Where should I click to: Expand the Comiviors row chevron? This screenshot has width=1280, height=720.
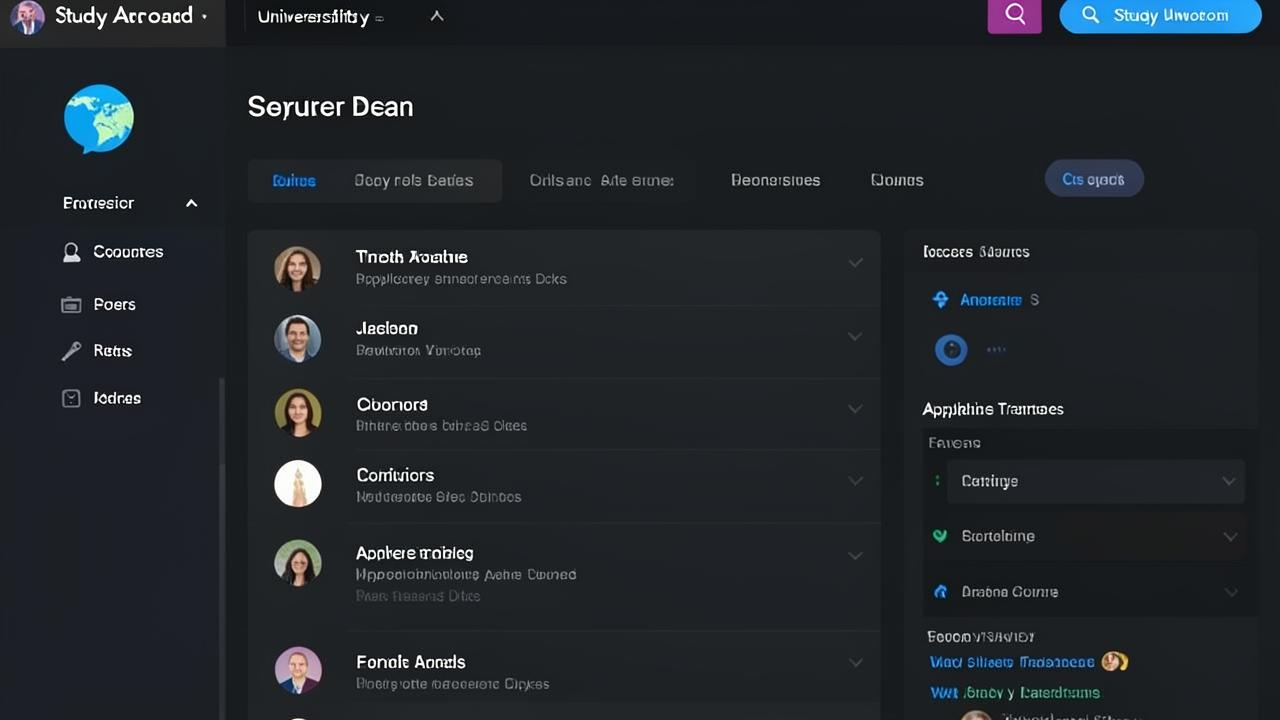click(855, 481)
